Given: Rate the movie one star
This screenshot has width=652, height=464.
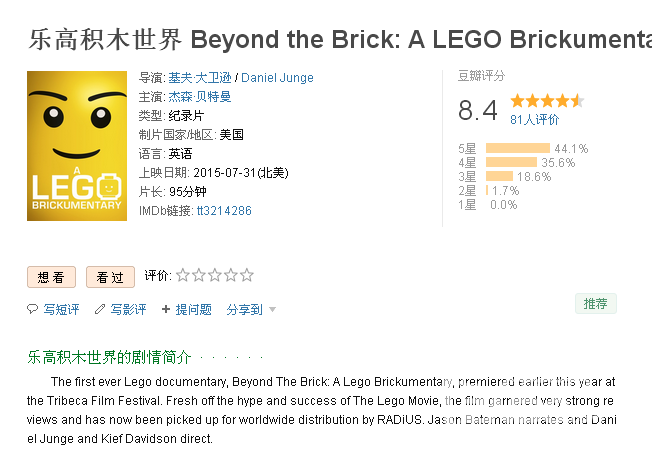Looking at the screenshot, I should pos(183,275).
